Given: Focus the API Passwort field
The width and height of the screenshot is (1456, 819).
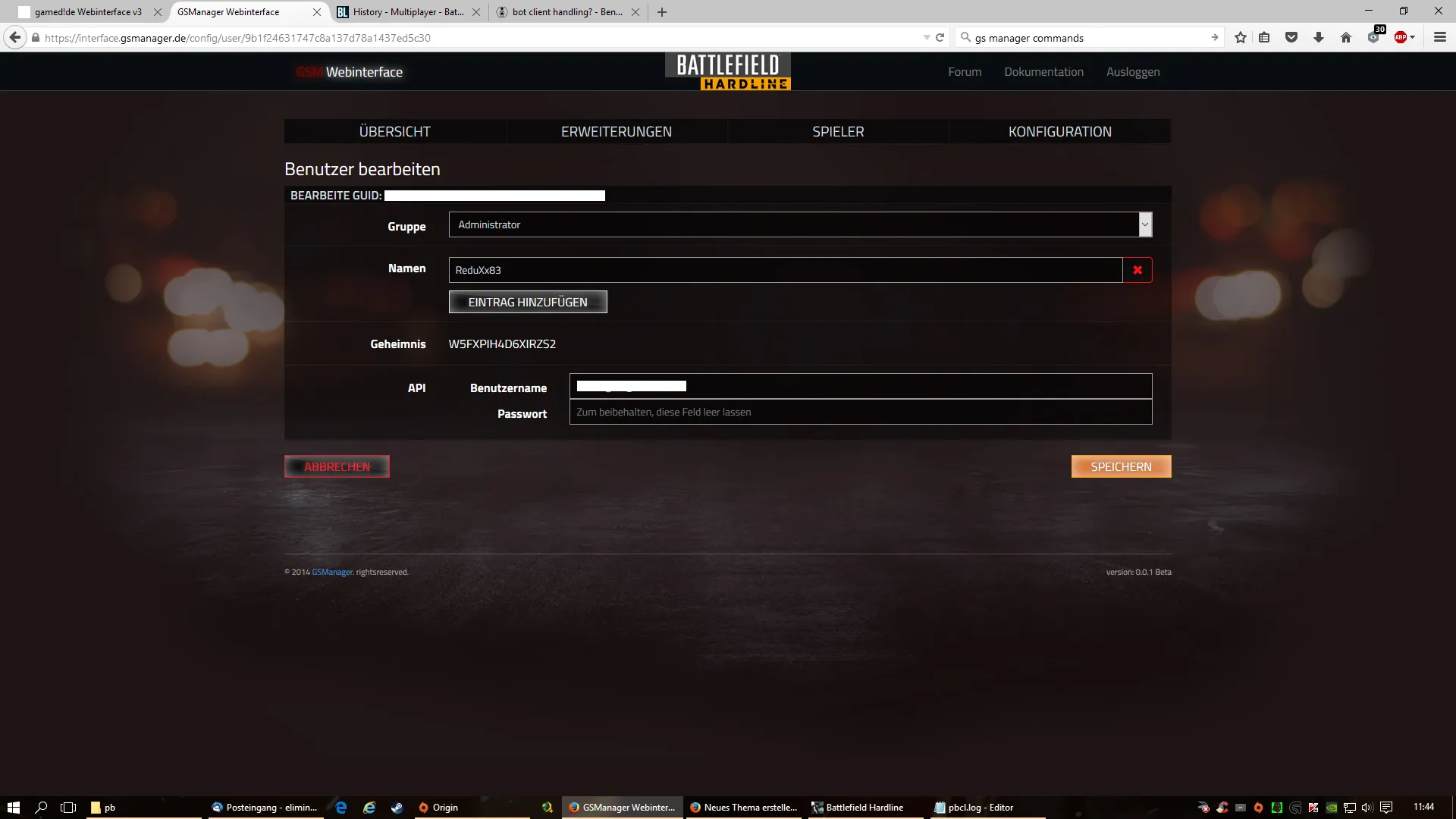Looking at the screenshot, I should [860, 412].
